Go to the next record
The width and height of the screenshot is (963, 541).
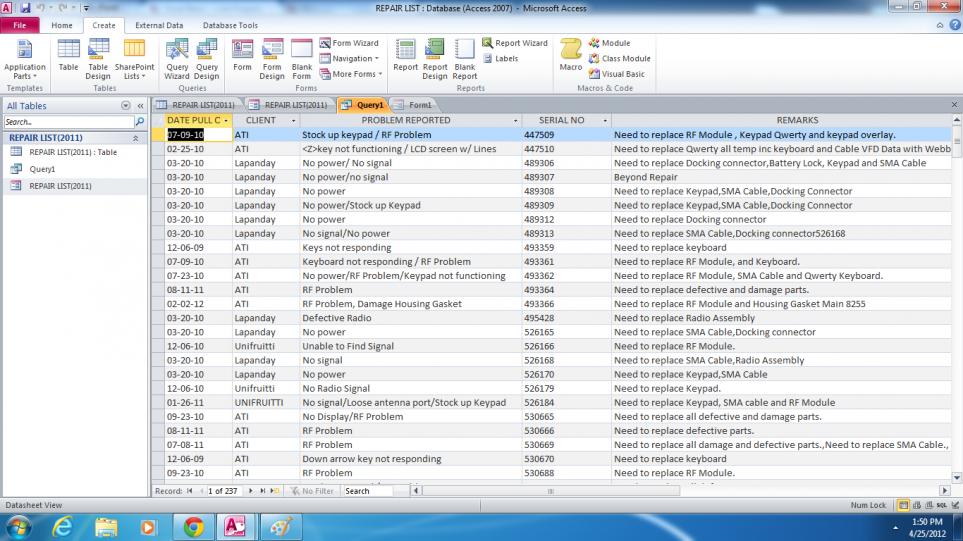coord(252,491)
